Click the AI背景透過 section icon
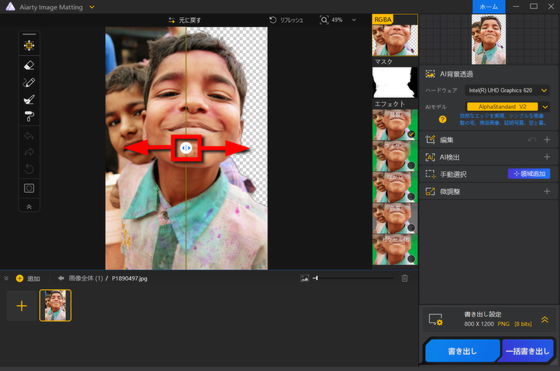This screenshot has width=560, height=371. [430, 74]
